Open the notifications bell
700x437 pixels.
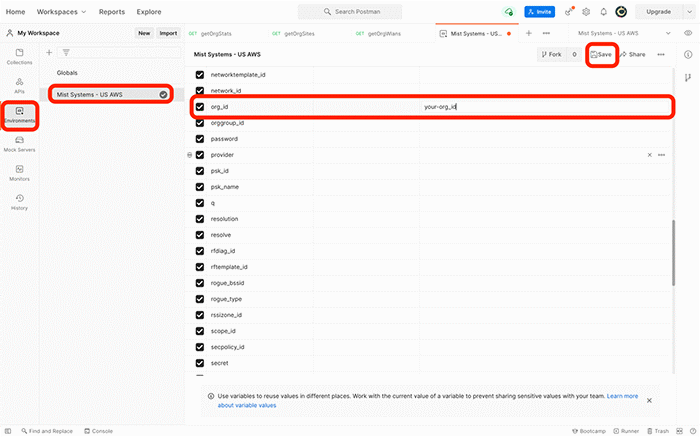(603, 12)
